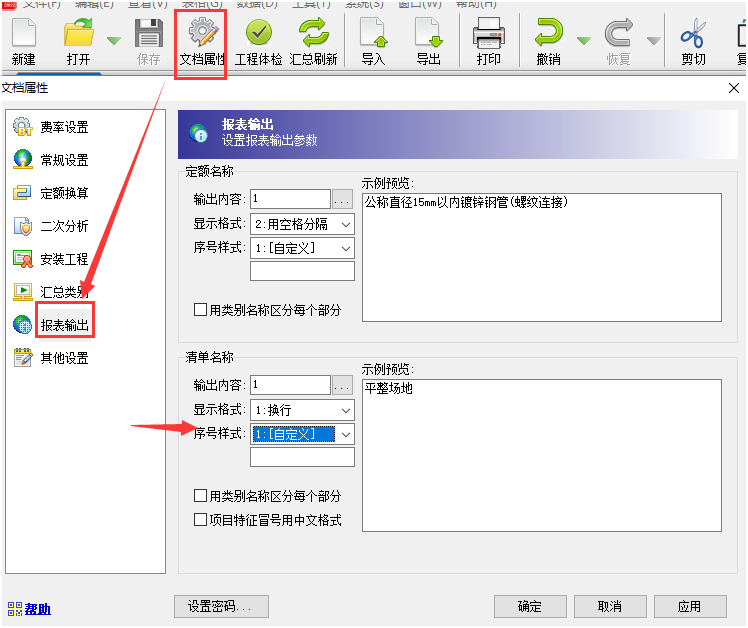Viewport: 748px width, 628px height.
Task: Click the 导入 import icon
Action: (373, 36)
